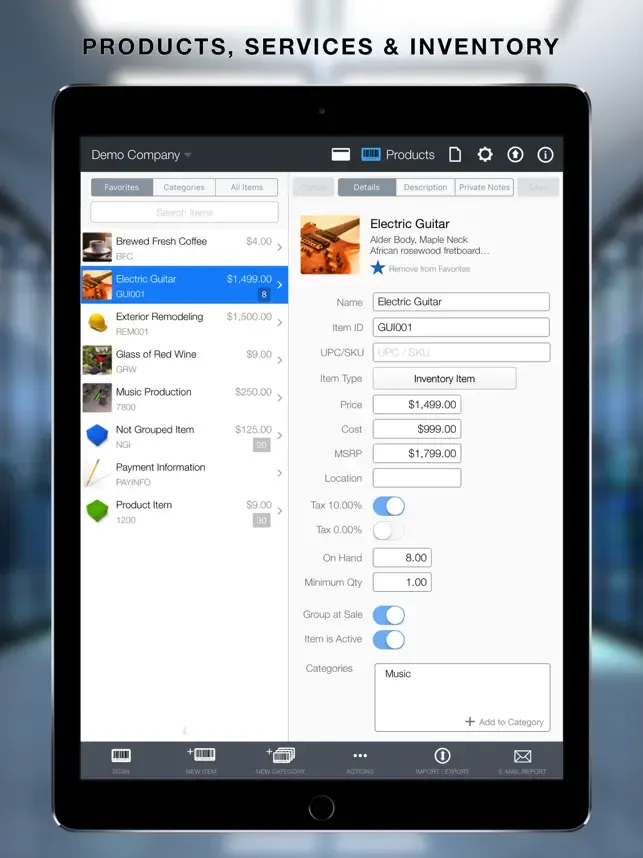This screenshot has height=858, width=643.
Task: Expand Exterior Remodeling row chevron
Action: coord(280,323)
